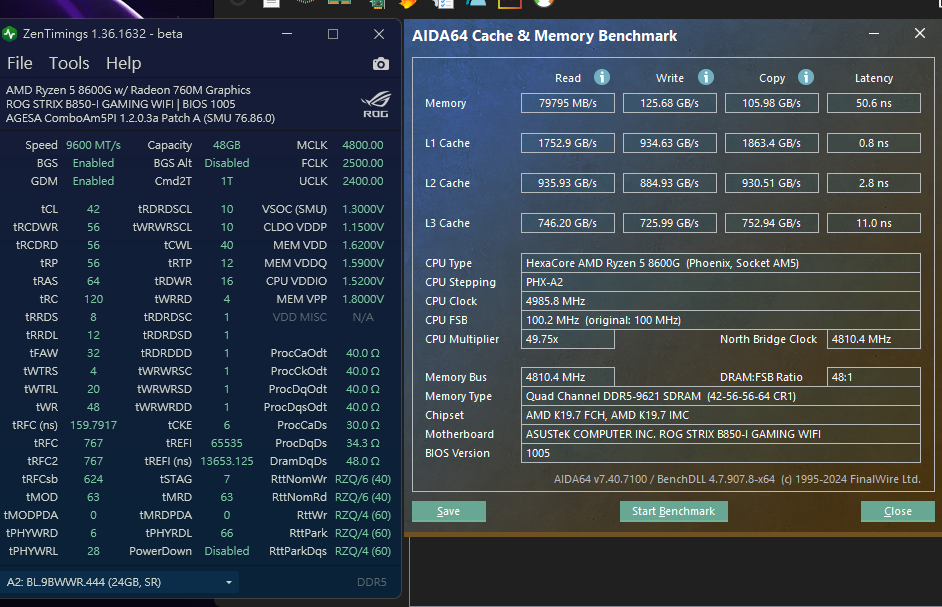
Task: Open the A2: BL.9BWWR.444 memory module dropdown
Action: pyautogui.click(x=120, y=582)
